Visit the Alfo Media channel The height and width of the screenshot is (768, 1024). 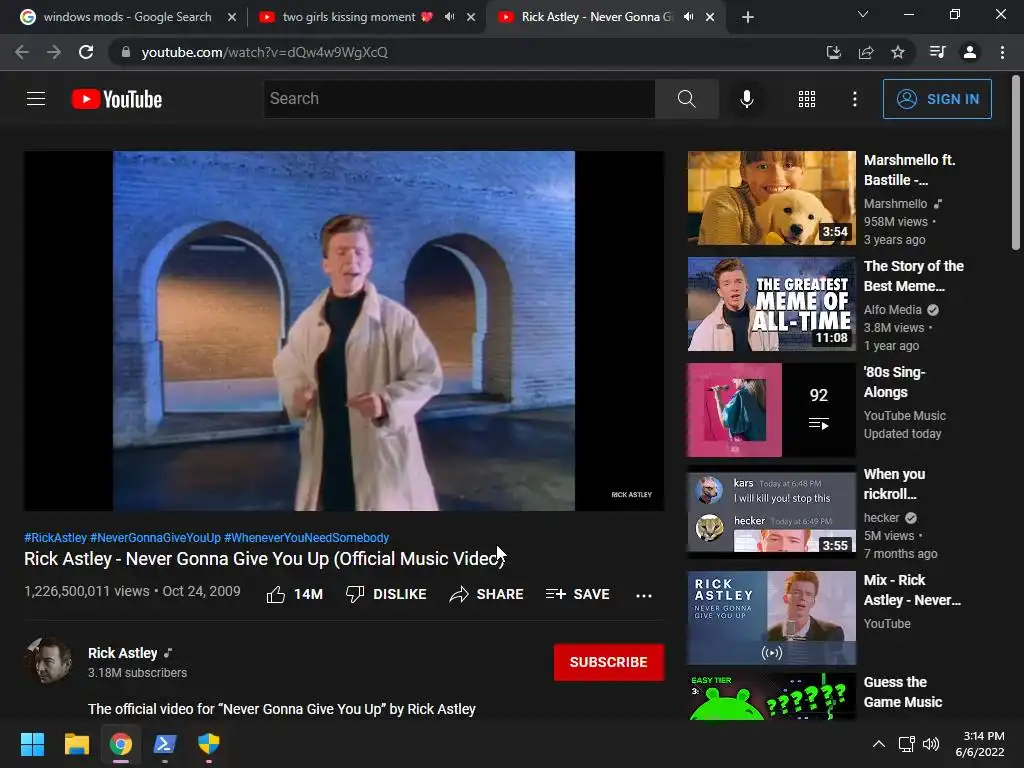893,310
